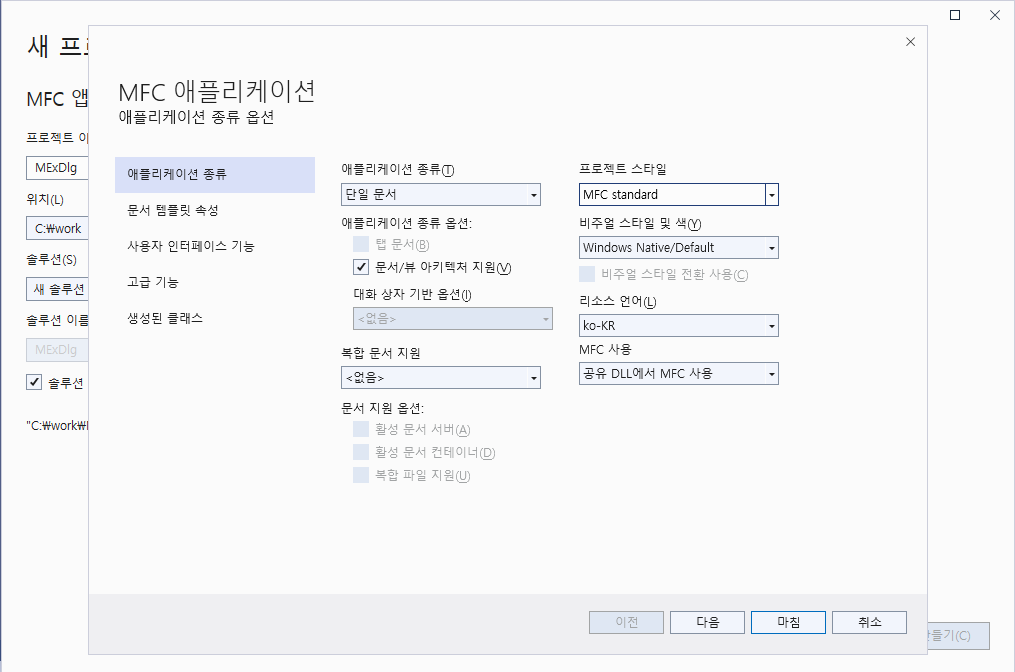Image resolution: width=1015 pixels, height=672 pixels.
Task: Open MFC 사용 dropdown
Action: click(679, 374)
